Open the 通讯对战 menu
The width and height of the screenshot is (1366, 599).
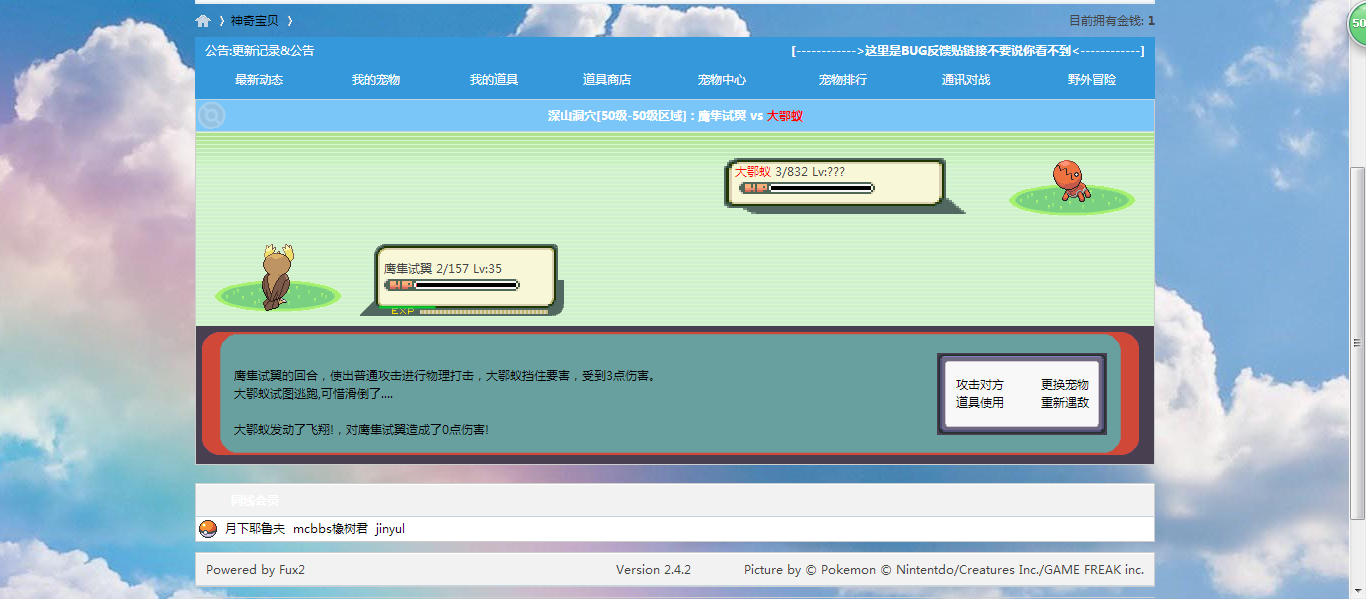[x=966, y=80]
